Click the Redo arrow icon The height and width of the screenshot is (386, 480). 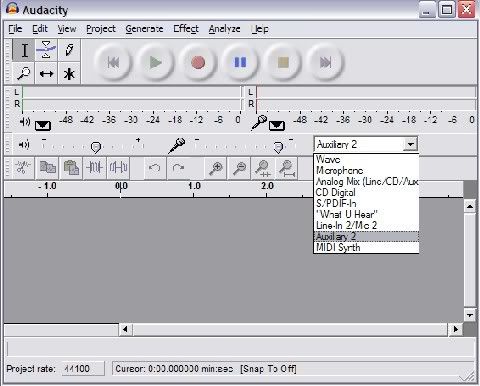click(x=178, y=167)
